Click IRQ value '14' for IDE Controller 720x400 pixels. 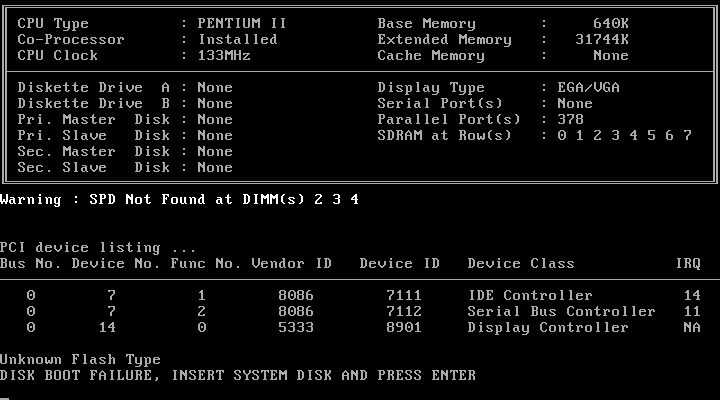click(692, 295)
